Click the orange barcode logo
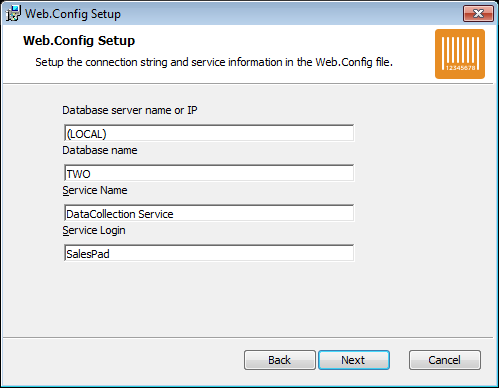The height and width of the screenshot is (388, 499). (x=460, y=54)
